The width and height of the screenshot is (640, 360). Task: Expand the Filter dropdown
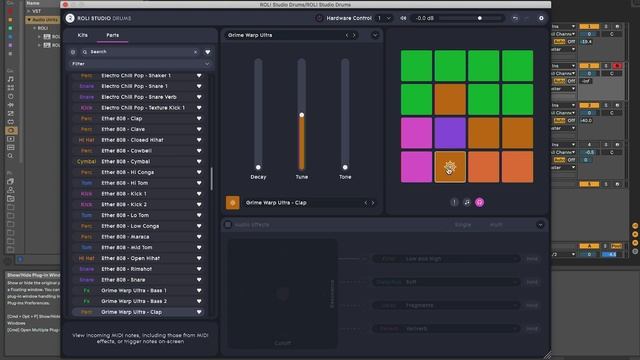140,64
